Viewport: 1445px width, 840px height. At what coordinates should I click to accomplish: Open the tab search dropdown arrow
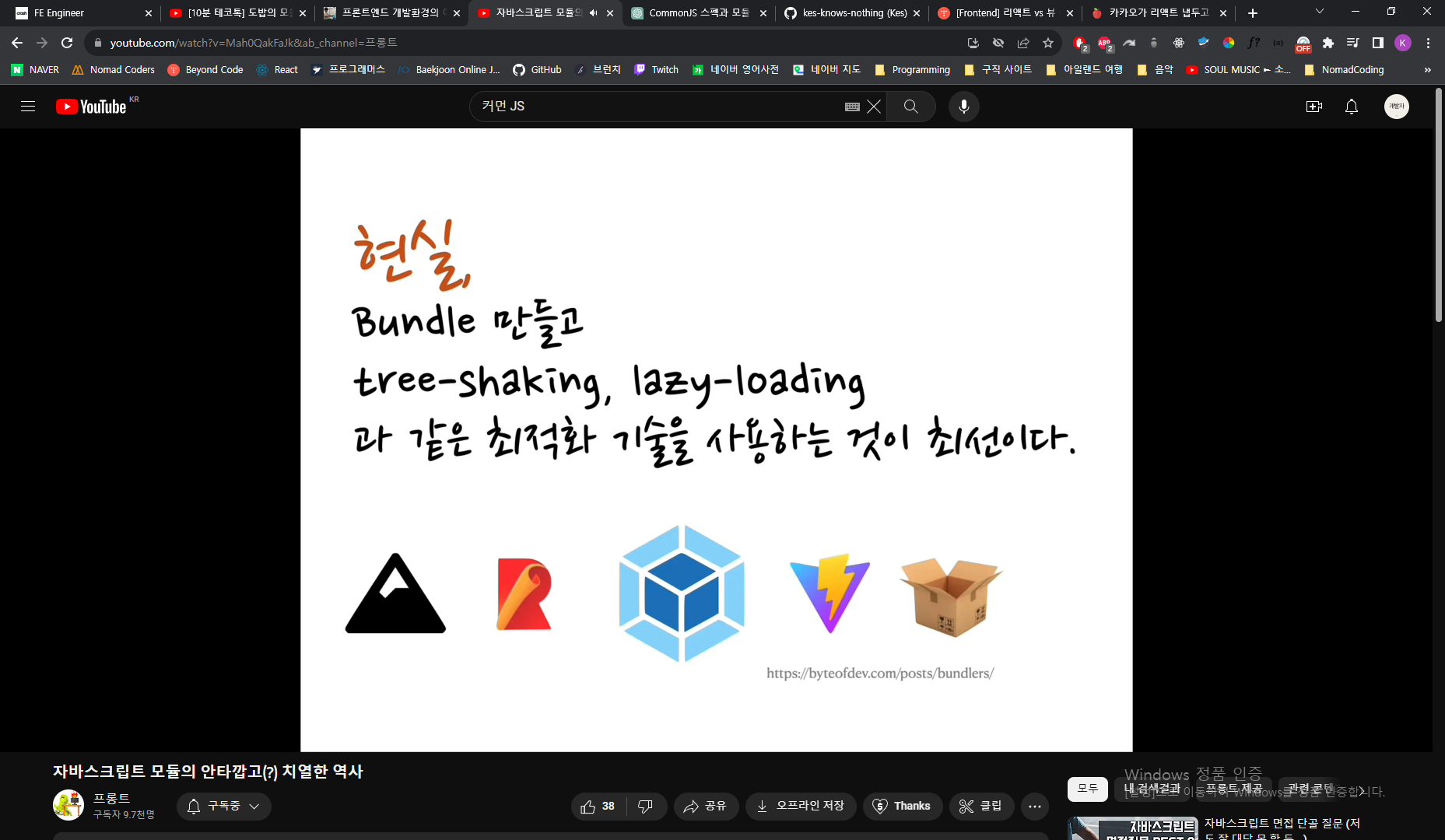point(1319,12)
